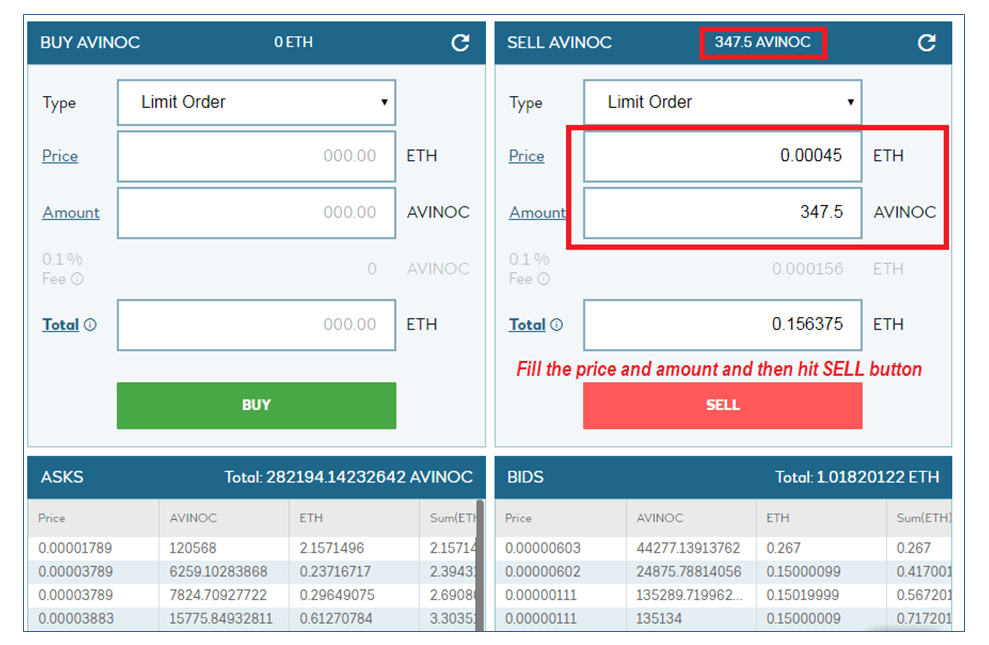Focus sell Total field showing 0.156375
The width and height of the screenshot is (989, 645).
723,325
